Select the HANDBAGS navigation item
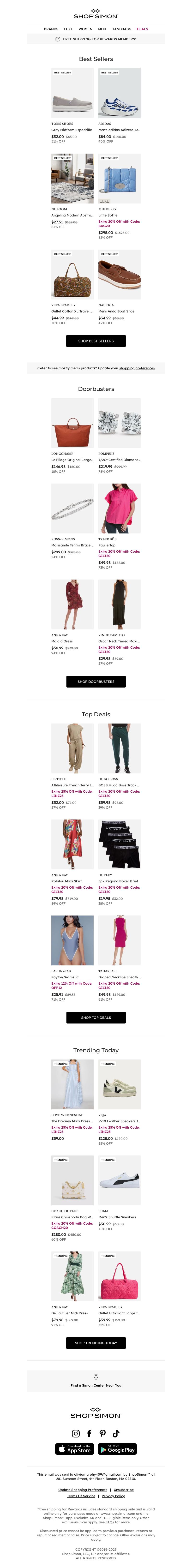 pyautogui.click(x=121, y=29)
